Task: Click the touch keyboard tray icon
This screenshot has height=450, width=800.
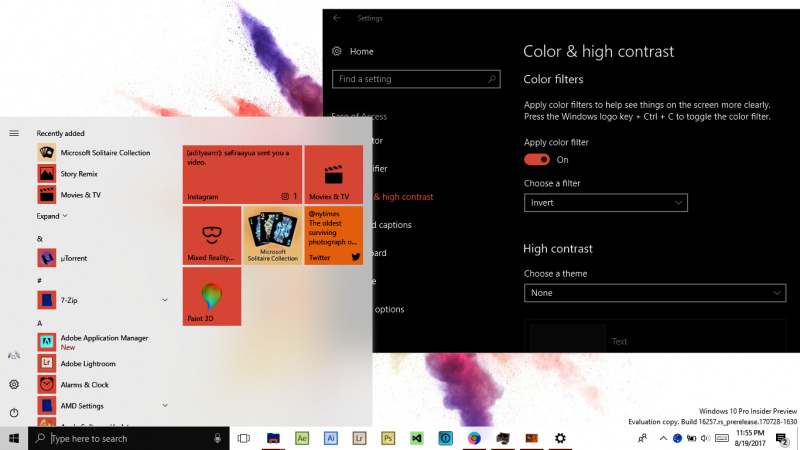Action: click(721, 438)
